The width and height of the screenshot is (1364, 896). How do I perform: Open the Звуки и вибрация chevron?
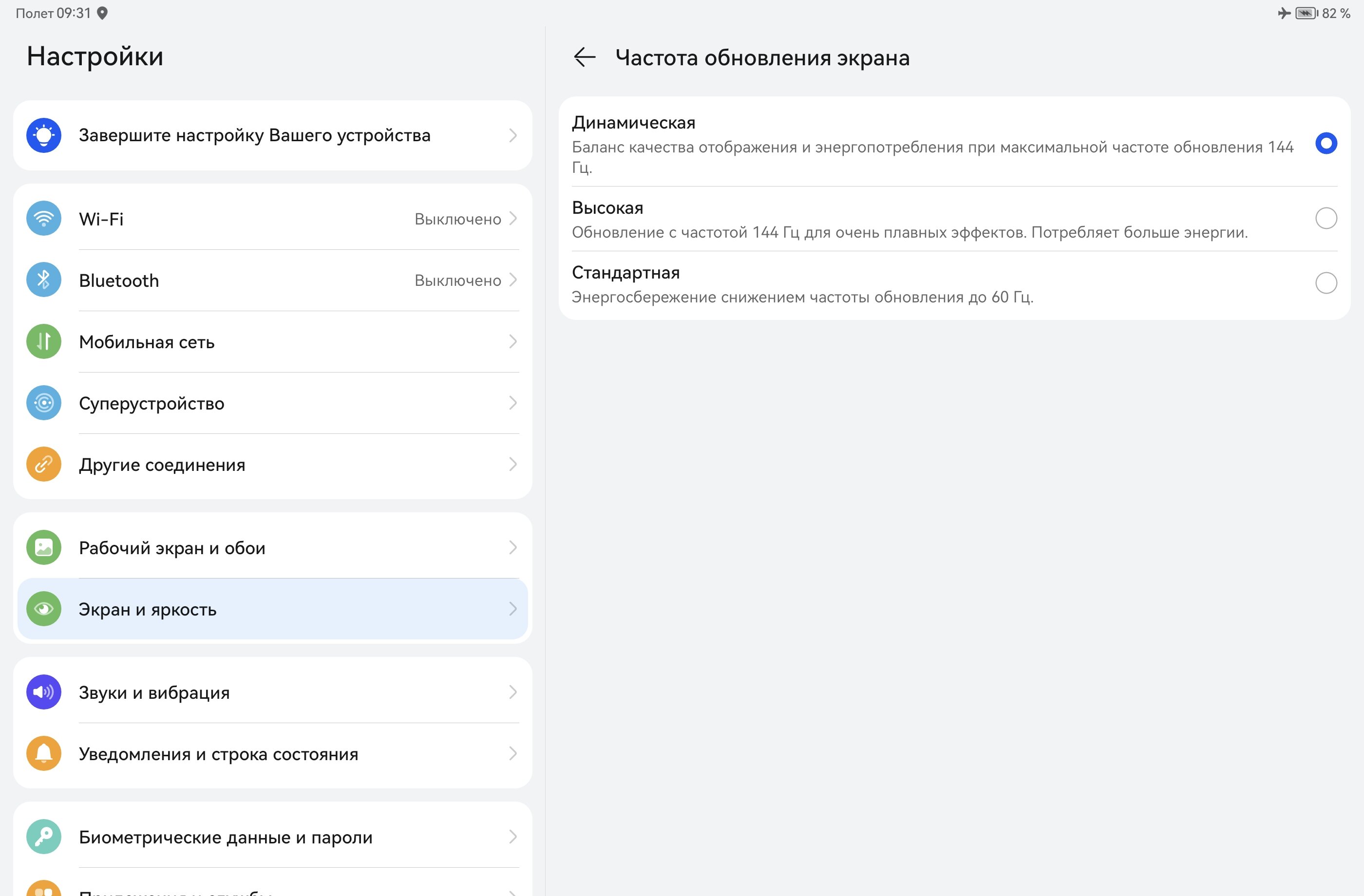[x=513, y=692]
